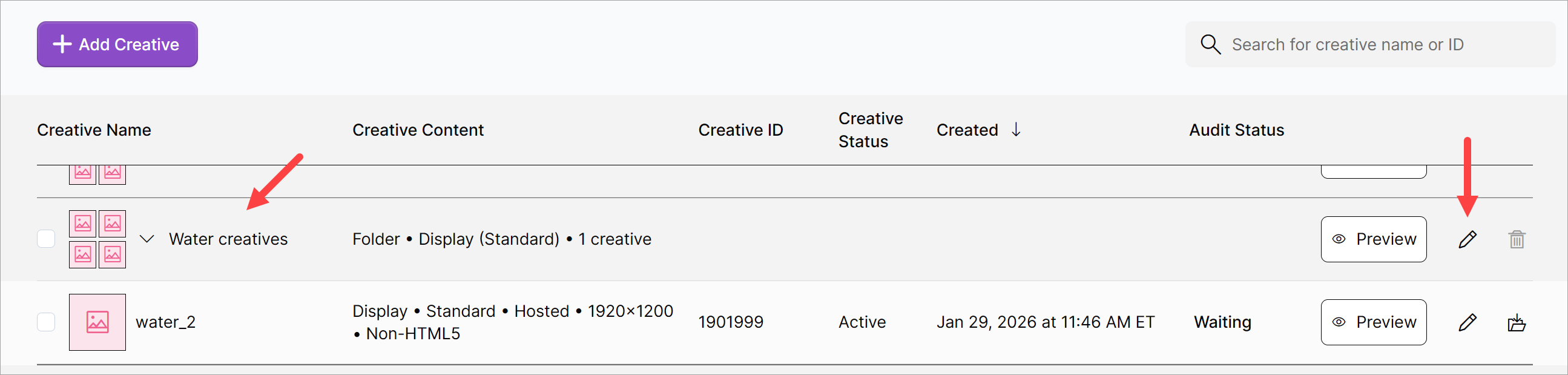Preview the water_2 creative
Screen dimensions: 1568x375
(1373, 322)
